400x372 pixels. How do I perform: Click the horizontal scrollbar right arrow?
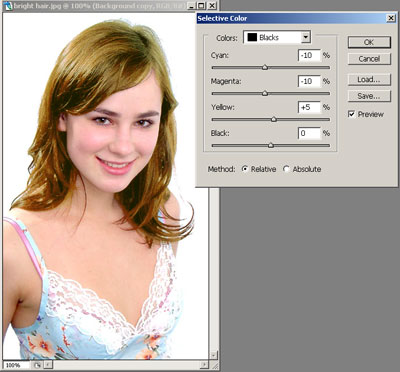[x=204, y=365]
